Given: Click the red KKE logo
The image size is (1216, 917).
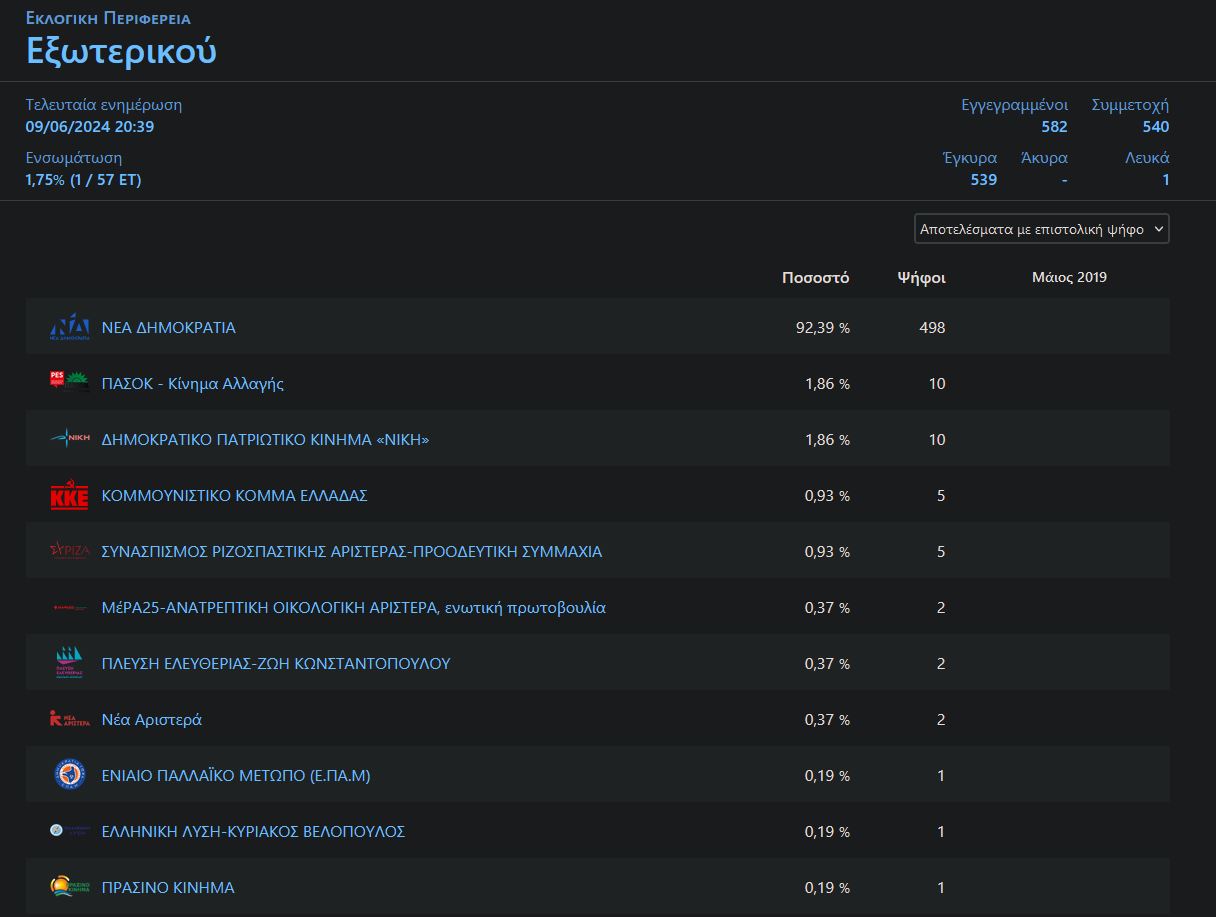Looking at the screenshot, I should coord(69,496).
